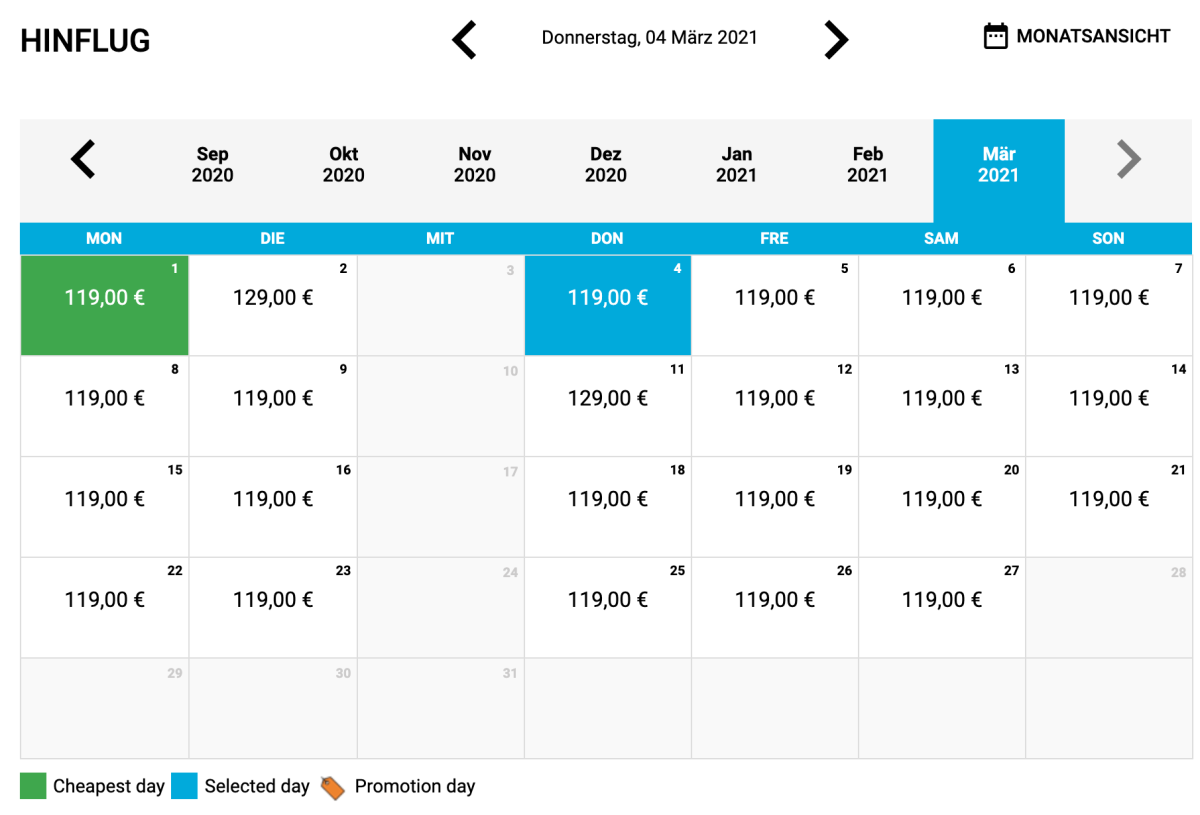Viewport: 1200px width, 815px height.
Task: Click the orange Promotion day tag icon
Action: (x=332, y=787)
